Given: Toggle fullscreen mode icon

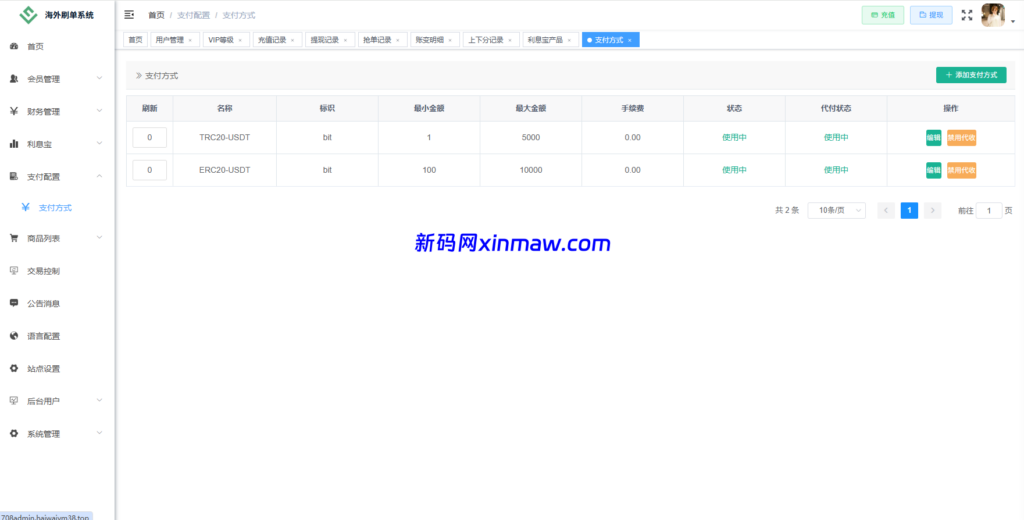Looking at the screenshot, I should point(967,14).
